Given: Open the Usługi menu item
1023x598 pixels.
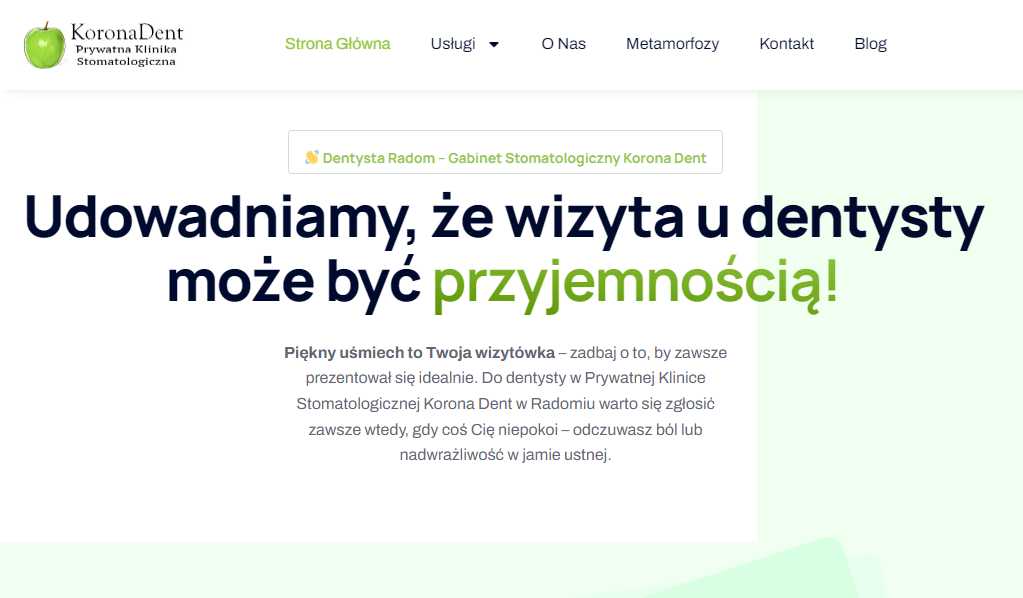Looking at the screenshot, I should (x=453, y=44).
